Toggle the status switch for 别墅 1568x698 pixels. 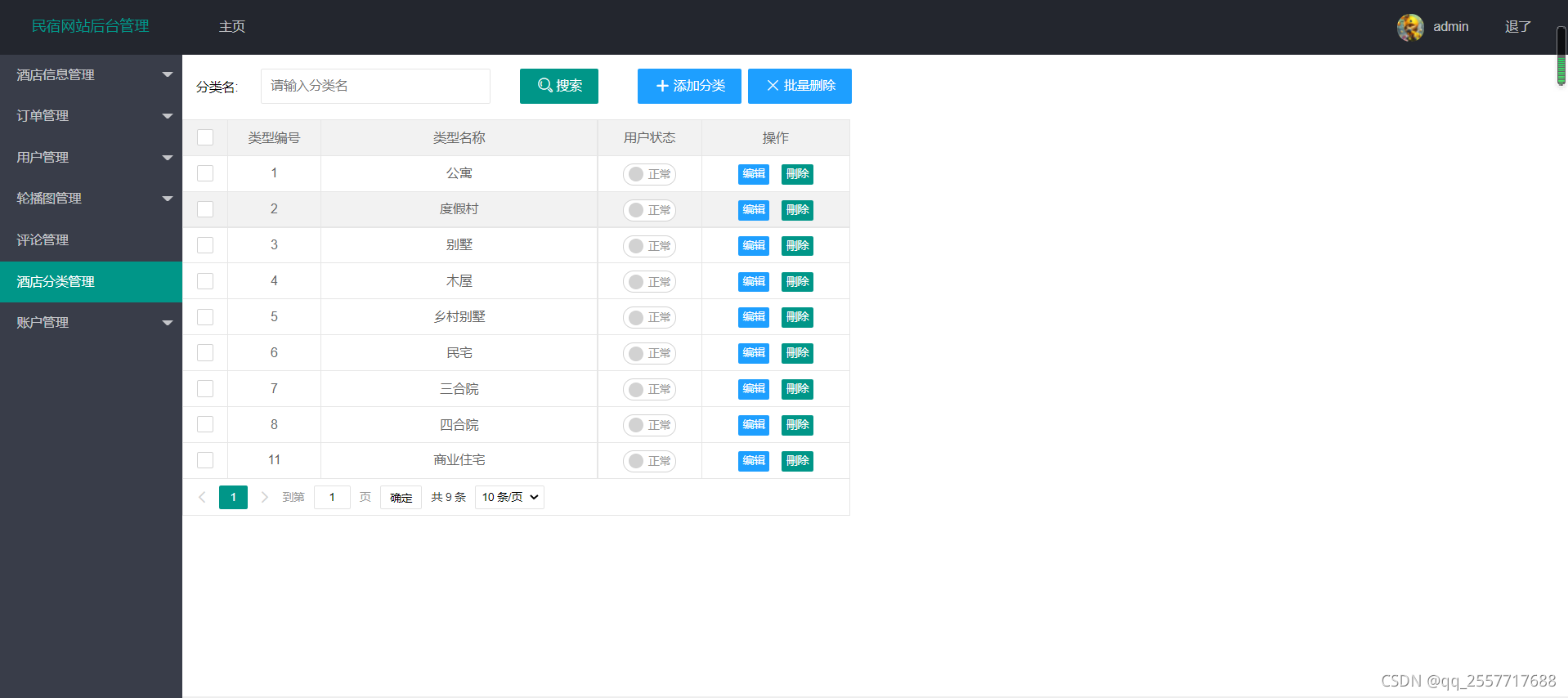649,246
